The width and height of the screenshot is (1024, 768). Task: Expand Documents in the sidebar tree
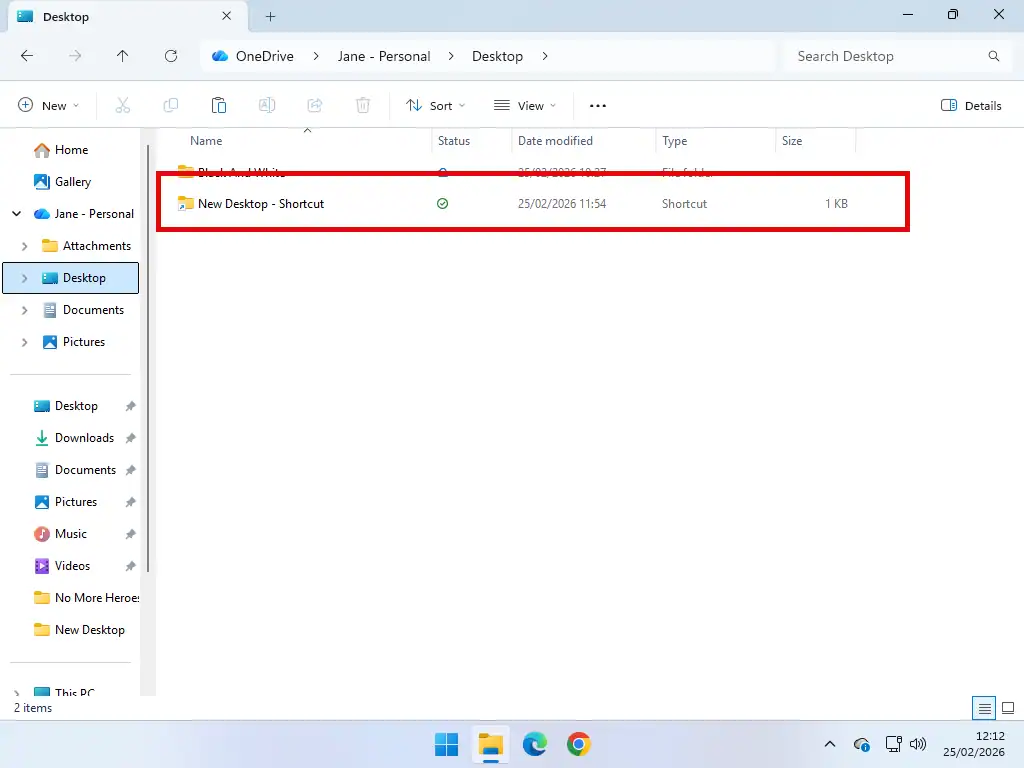coord(23,310)
